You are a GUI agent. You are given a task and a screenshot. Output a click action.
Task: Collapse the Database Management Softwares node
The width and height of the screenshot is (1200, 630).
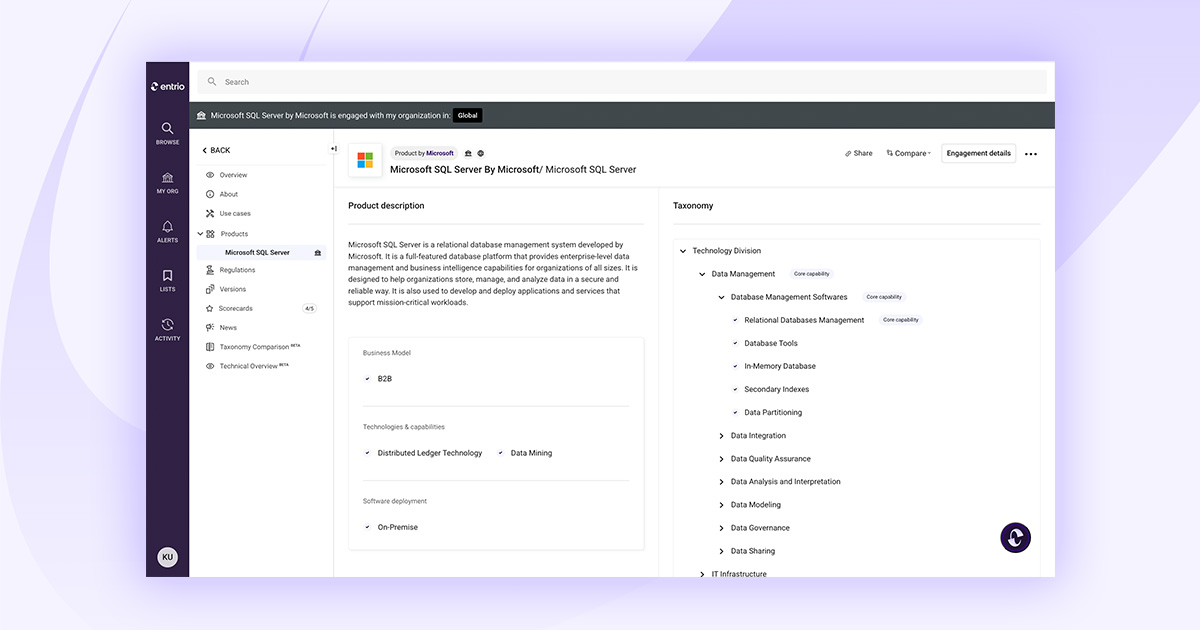coord(722,297)
